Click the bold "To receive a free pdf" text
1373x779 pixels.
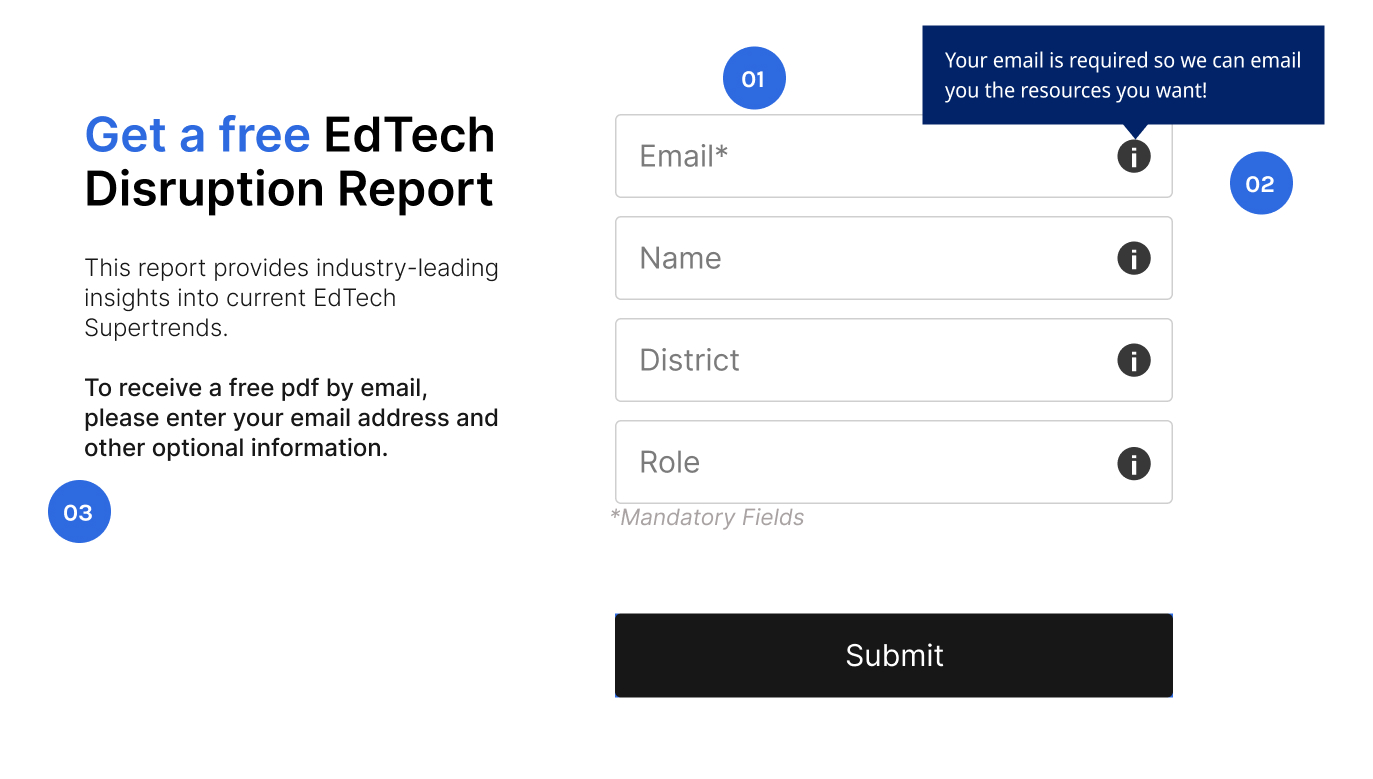291,417
